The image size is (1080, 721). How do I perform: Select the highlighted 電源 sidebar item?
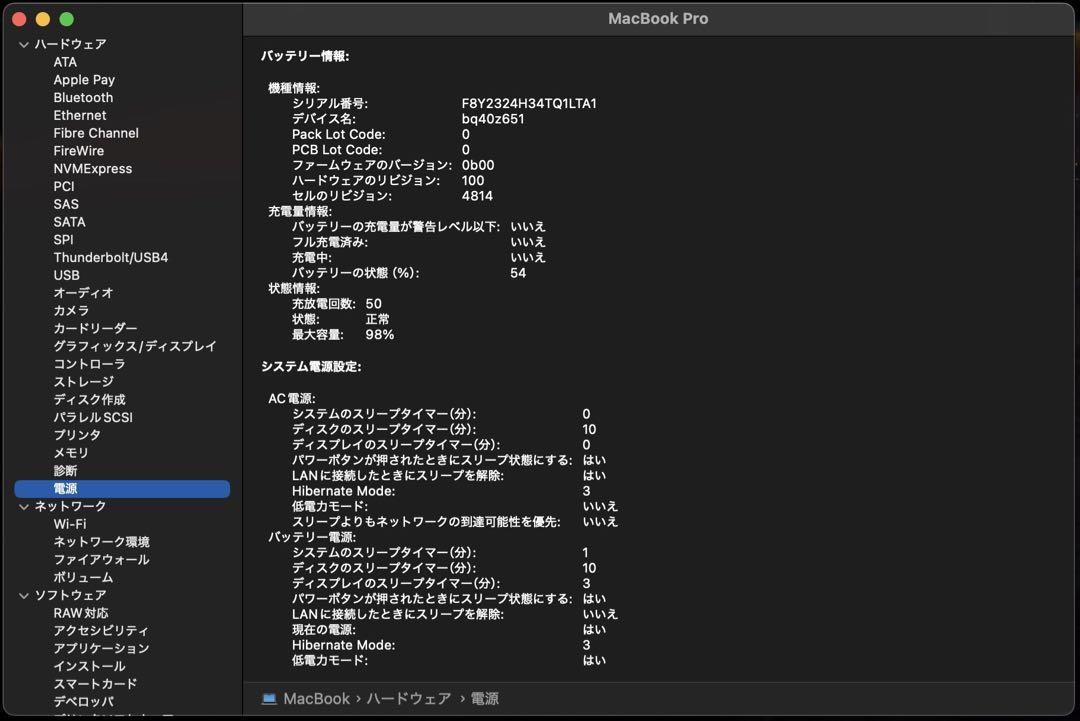(122, 489)
